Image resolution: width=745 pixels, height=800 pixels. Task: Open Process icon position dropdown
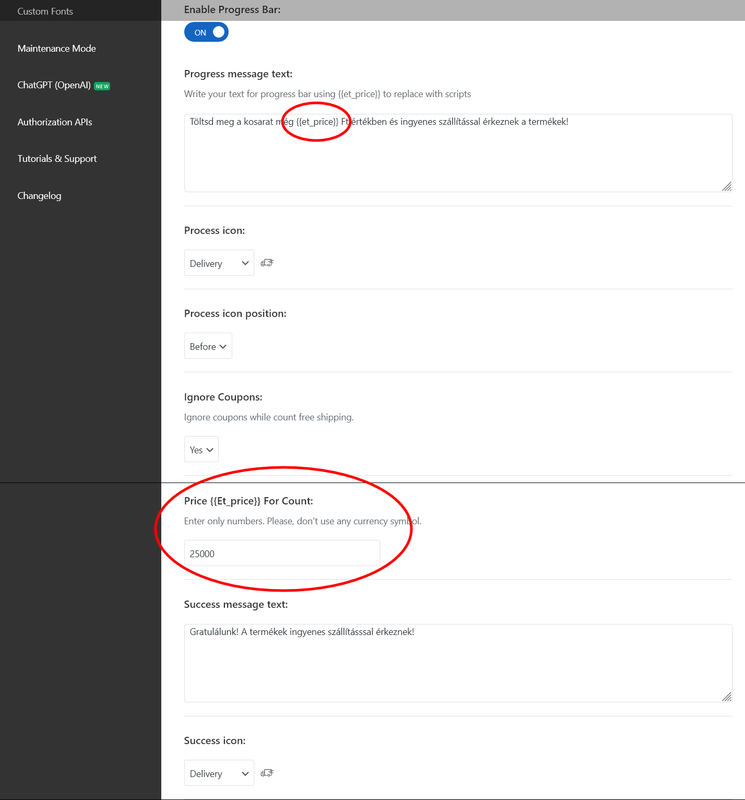click(208, 346)
